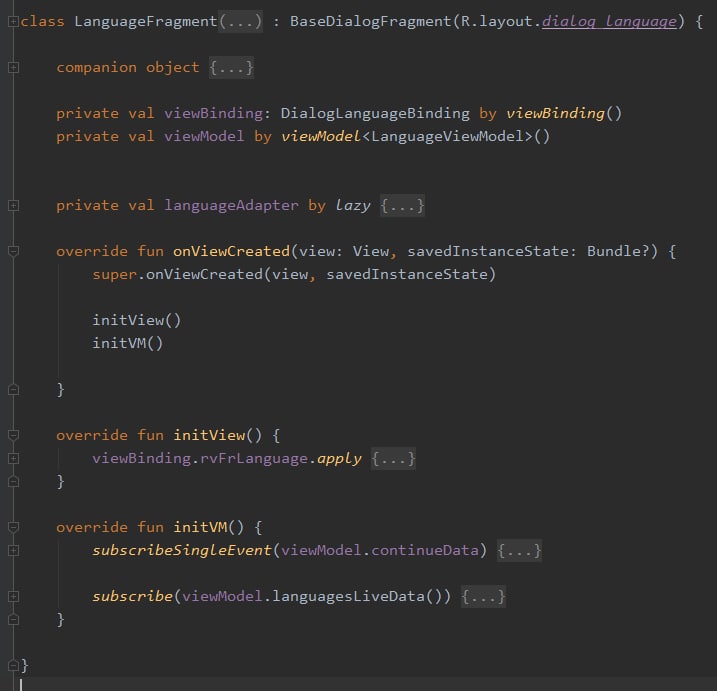The height and width of the screenshot is (691, 717).
Task: Expand folded languagesLiveData {...} lambda placeholder
Action: pos(483,596)
